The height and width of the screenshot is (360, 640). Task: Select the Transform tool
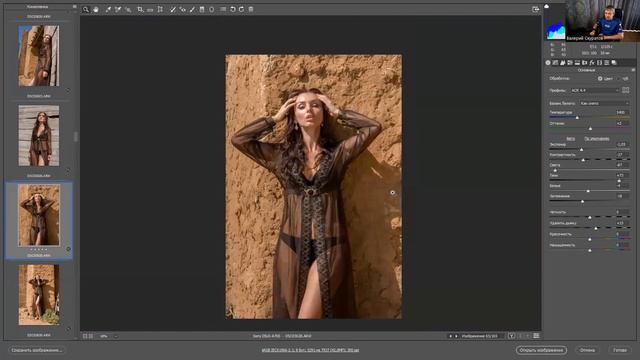[x=160, y=9]
